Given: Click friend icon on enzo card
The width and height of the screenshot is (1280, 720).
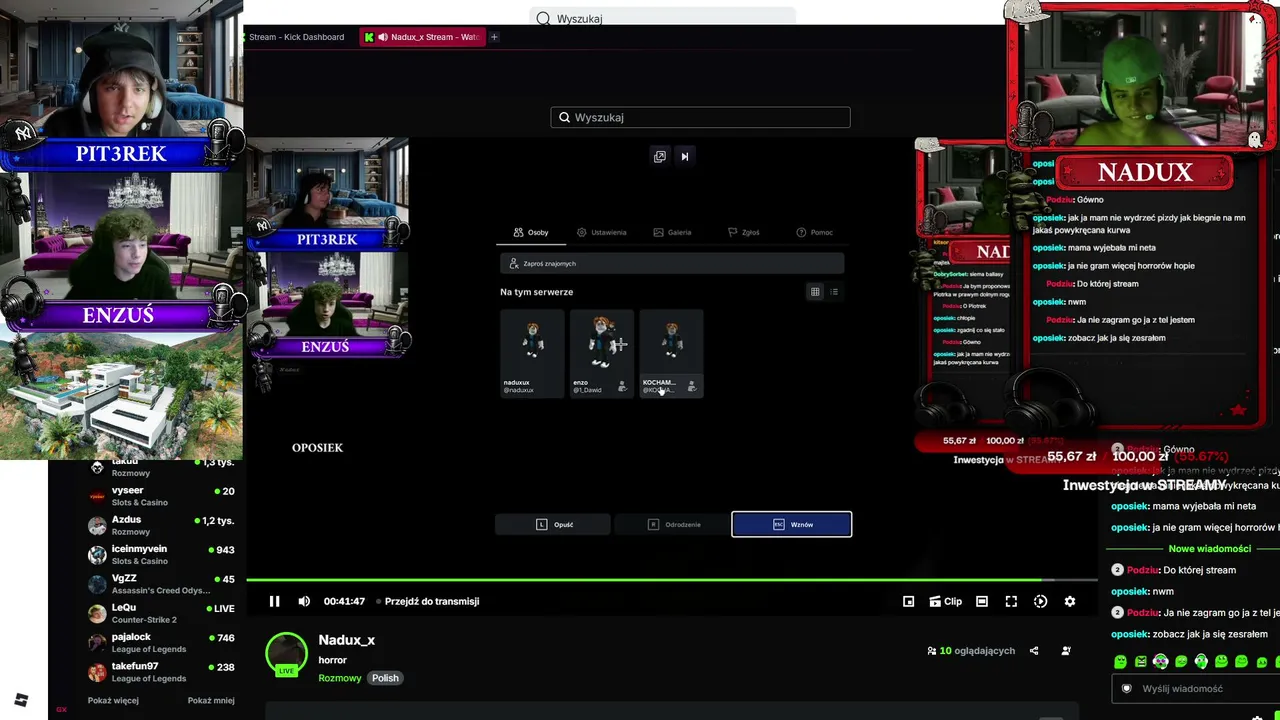Looking at the screenshot, I should (x=622, y=387).
